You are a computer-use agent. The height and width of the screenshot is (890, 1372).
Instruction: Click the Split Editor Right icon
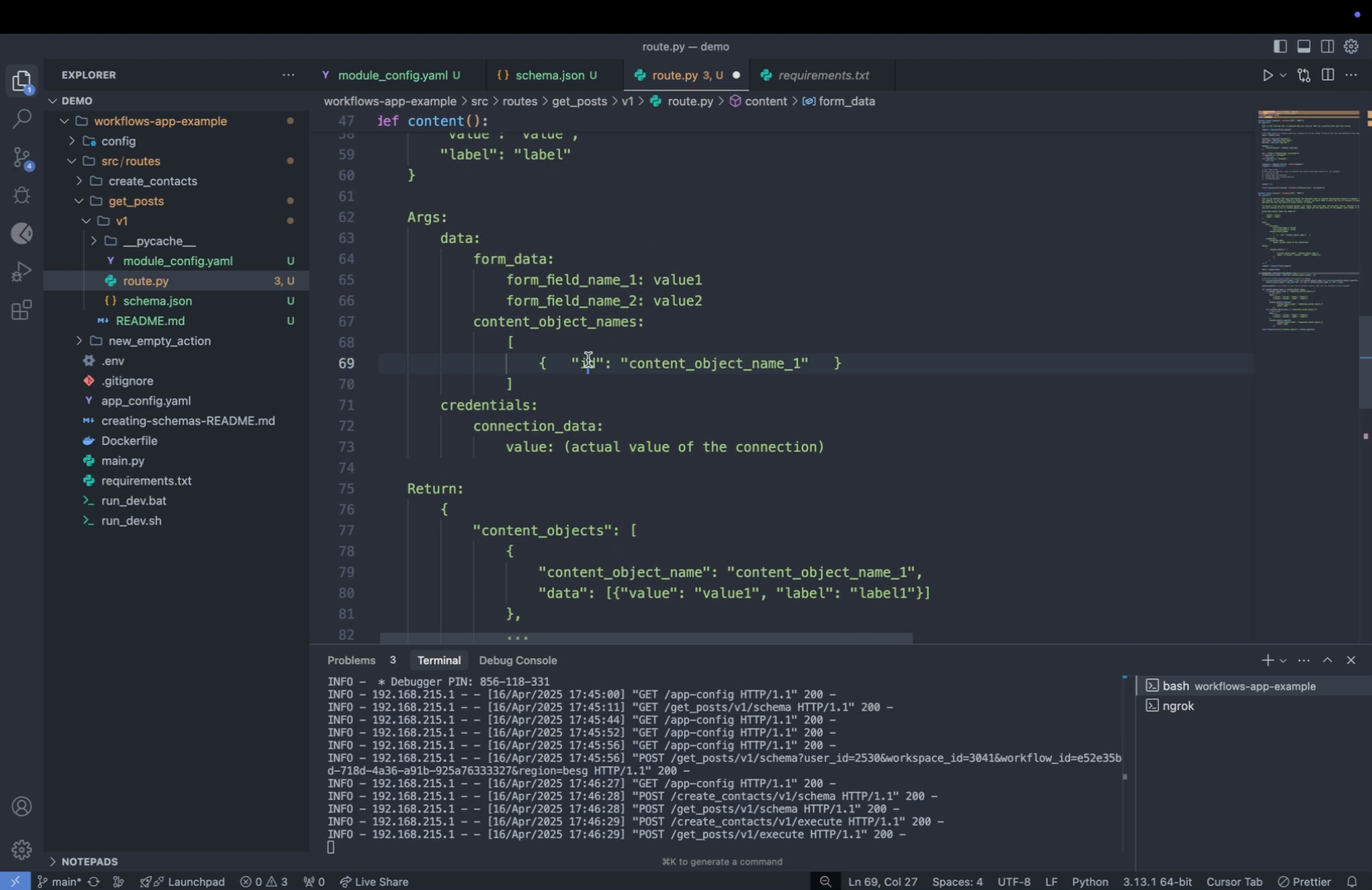[x=1327, y=75]
